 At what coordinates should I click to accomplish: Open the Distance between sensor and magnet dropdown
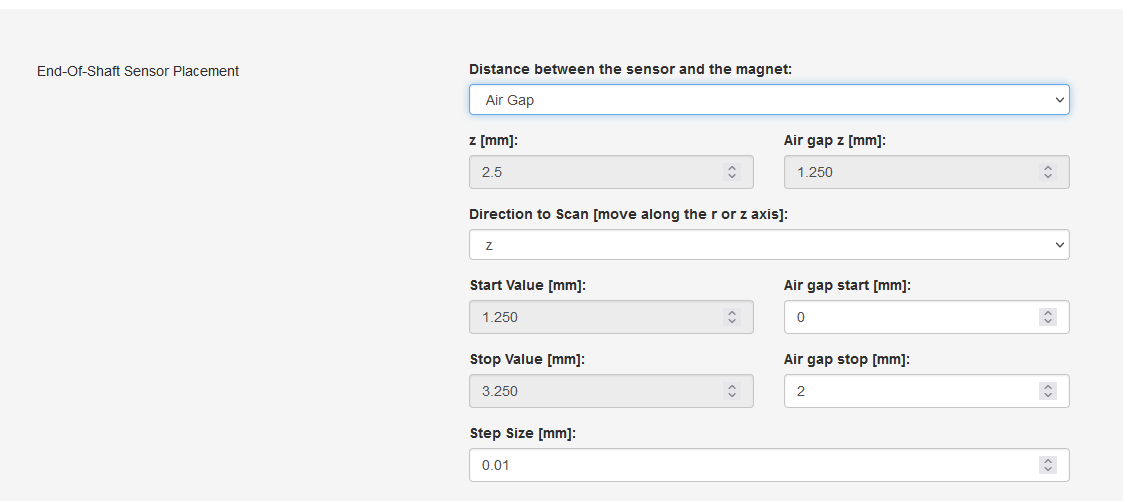(x=769, y=99)
